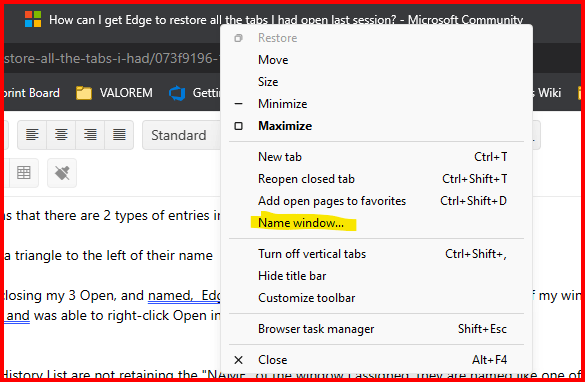Apply right text alignment
The height and width of the screenshot is (382, 585).
[x=90, y=135]
